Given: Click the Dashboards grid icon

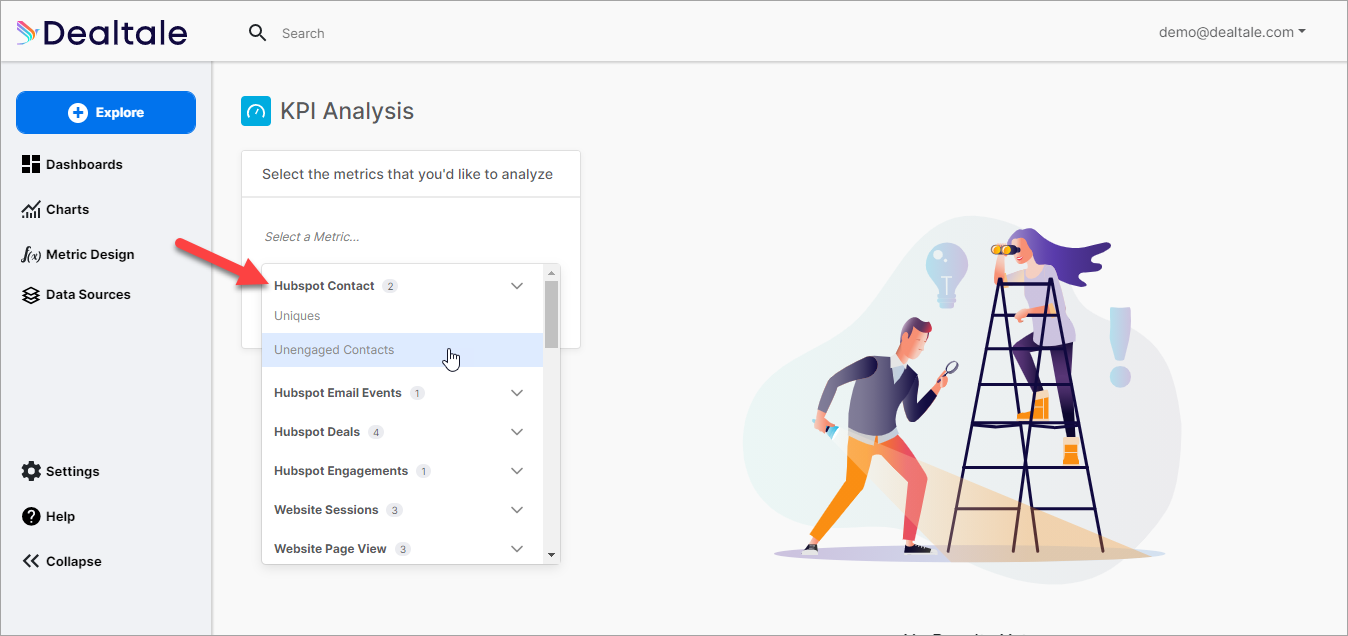Looking at the screenshot, I should 31,164.
